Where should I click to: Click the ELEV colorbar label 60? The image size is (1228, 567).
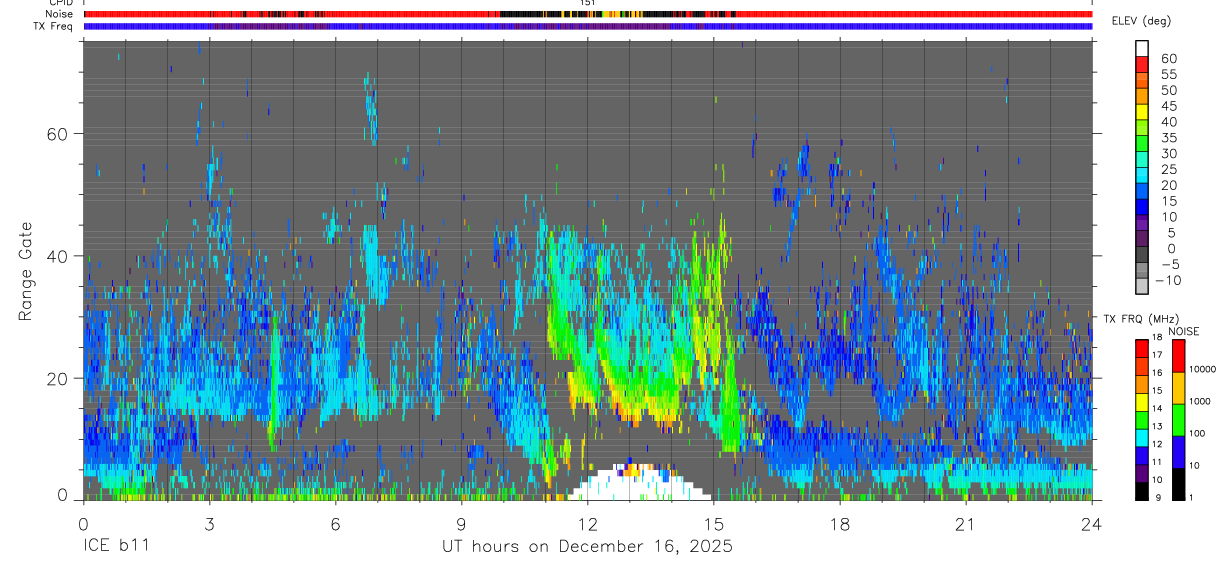point(1167,58)
